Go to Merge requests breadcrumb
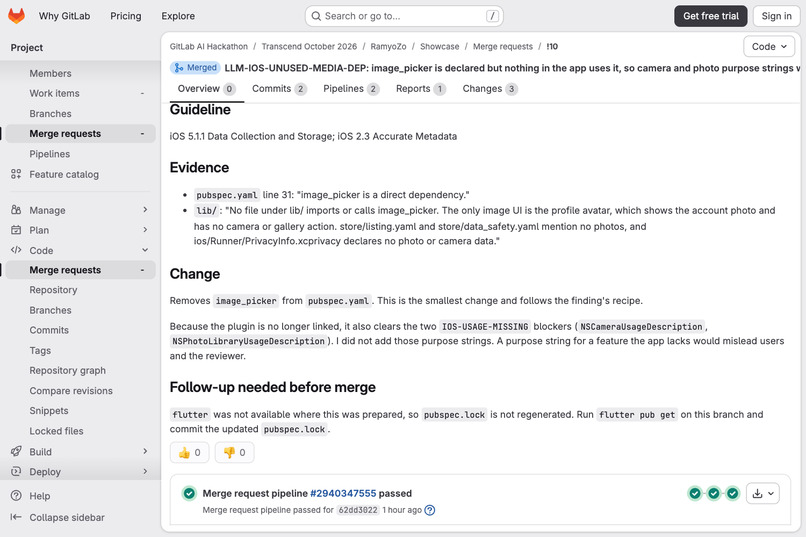806x537 pixels. (x=503, y=46)
